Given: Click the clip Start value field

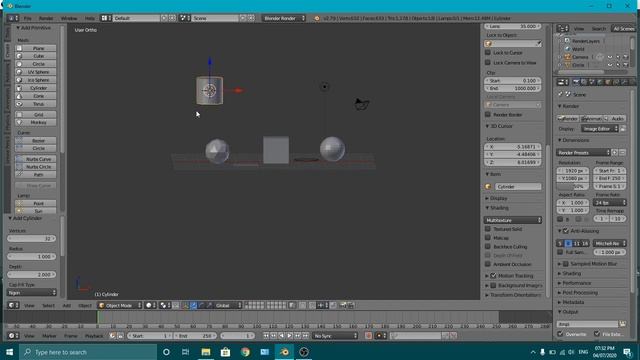Looking at the screenshot, I should point(513,81).
